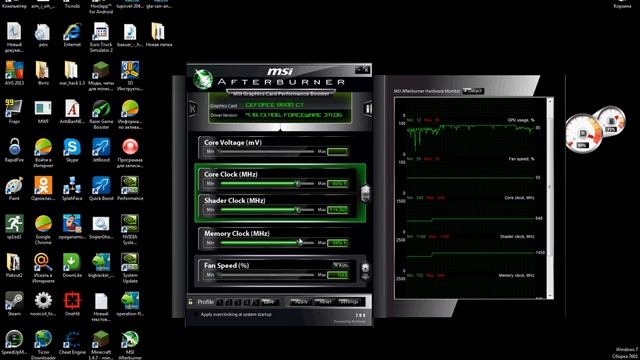
Task: Select the Paint desktop shortcut
Action: (14, 189)
